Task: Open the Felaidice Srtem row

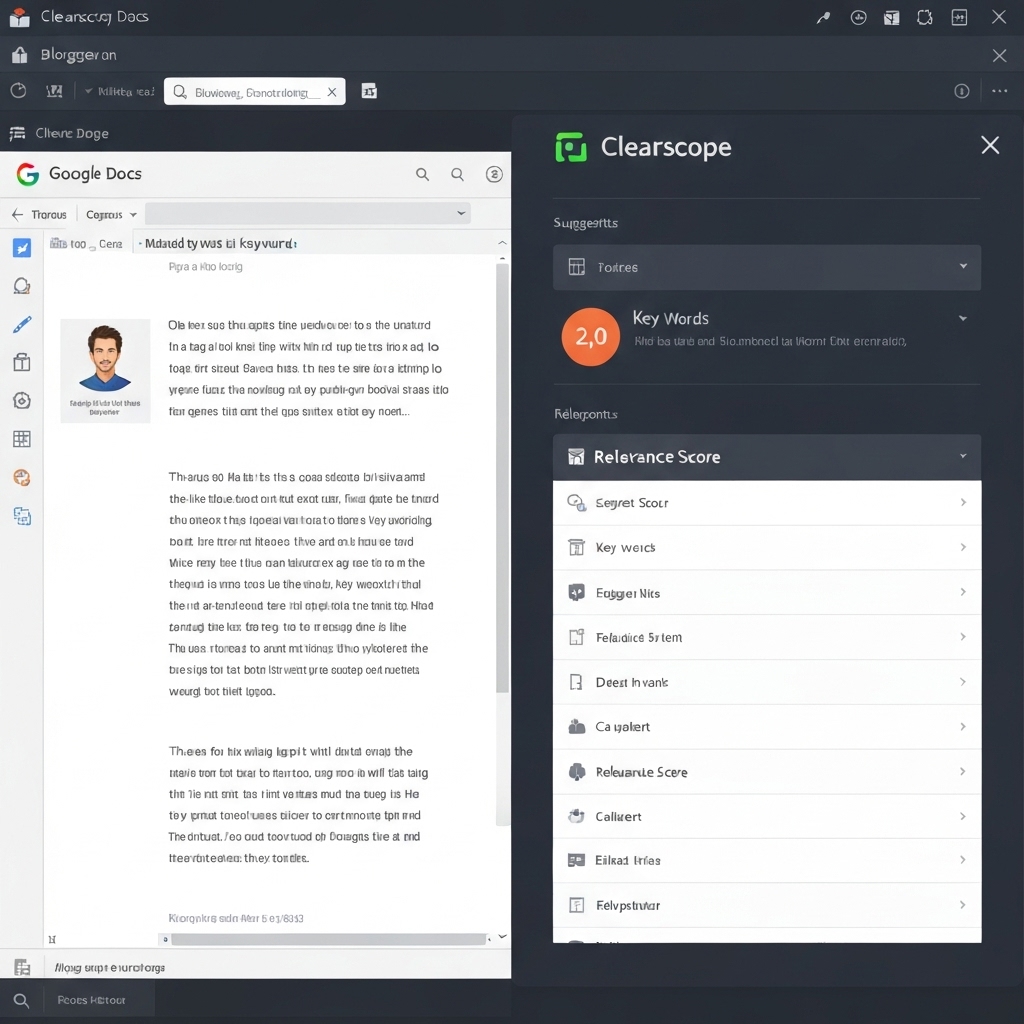Action: (x=767, y=637)
